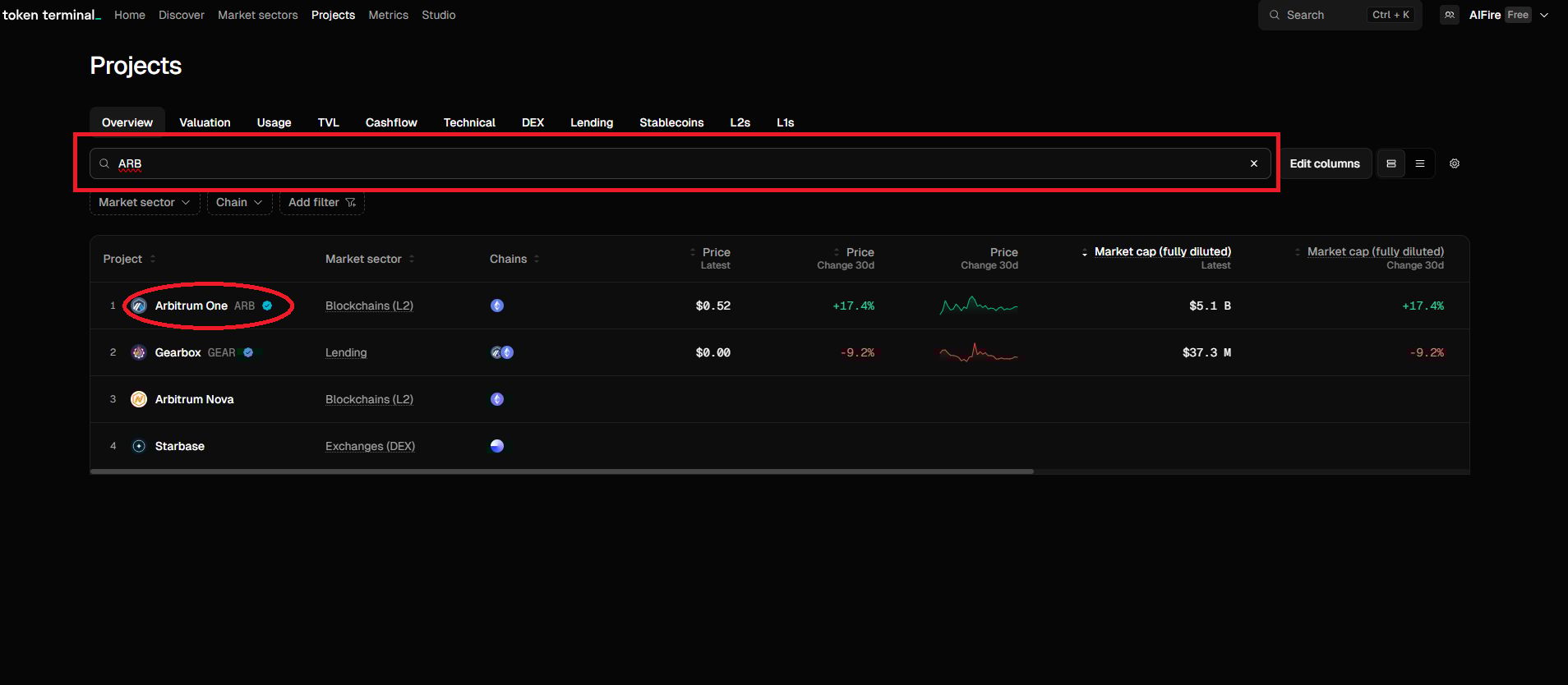Click the ARB project filter input field
The width and height of the screenshot is (1568, 685).
[x=680, y=163]
